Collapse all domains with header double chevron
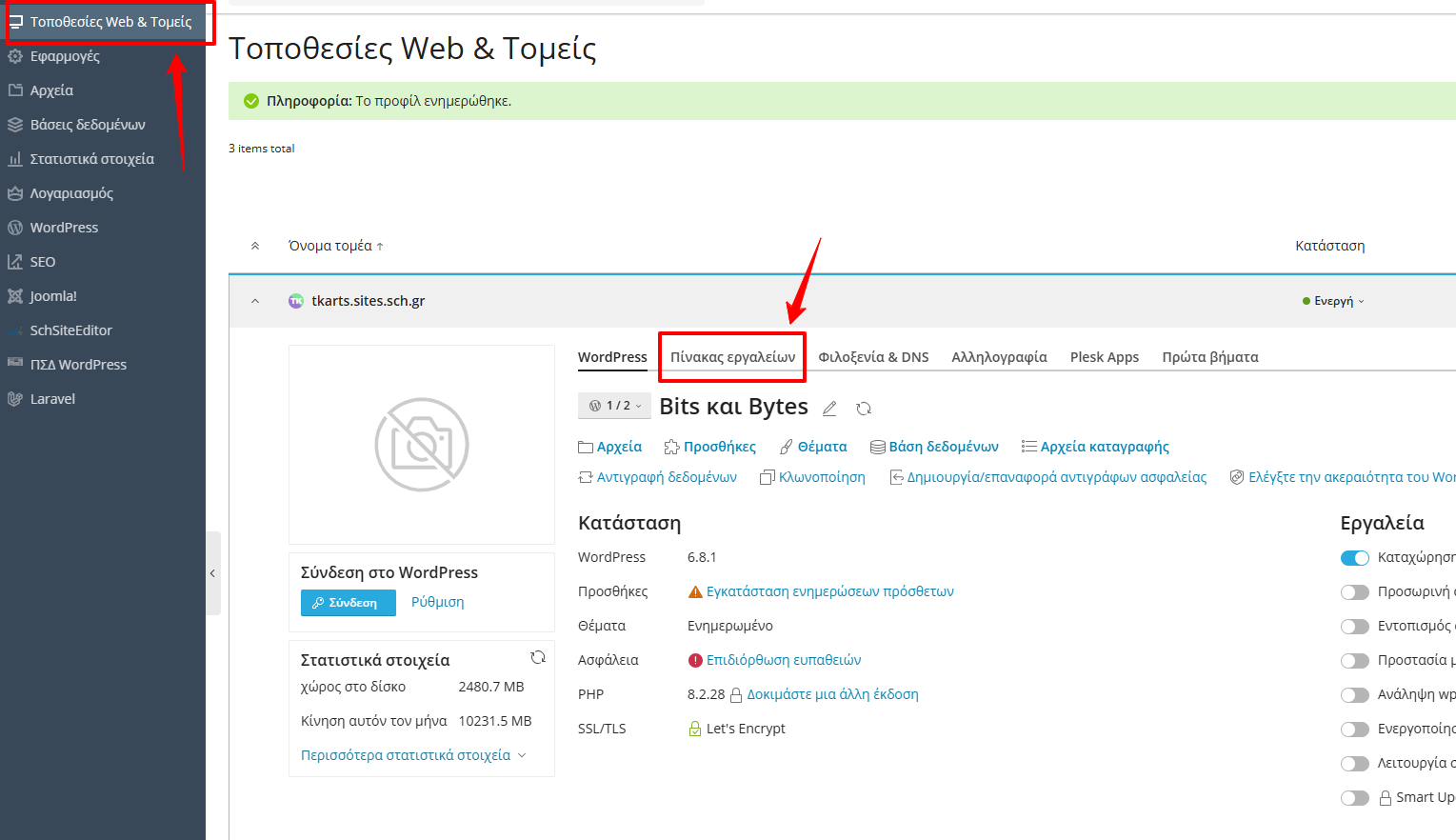The image size is (1456, 840). (x=254, y=246)
